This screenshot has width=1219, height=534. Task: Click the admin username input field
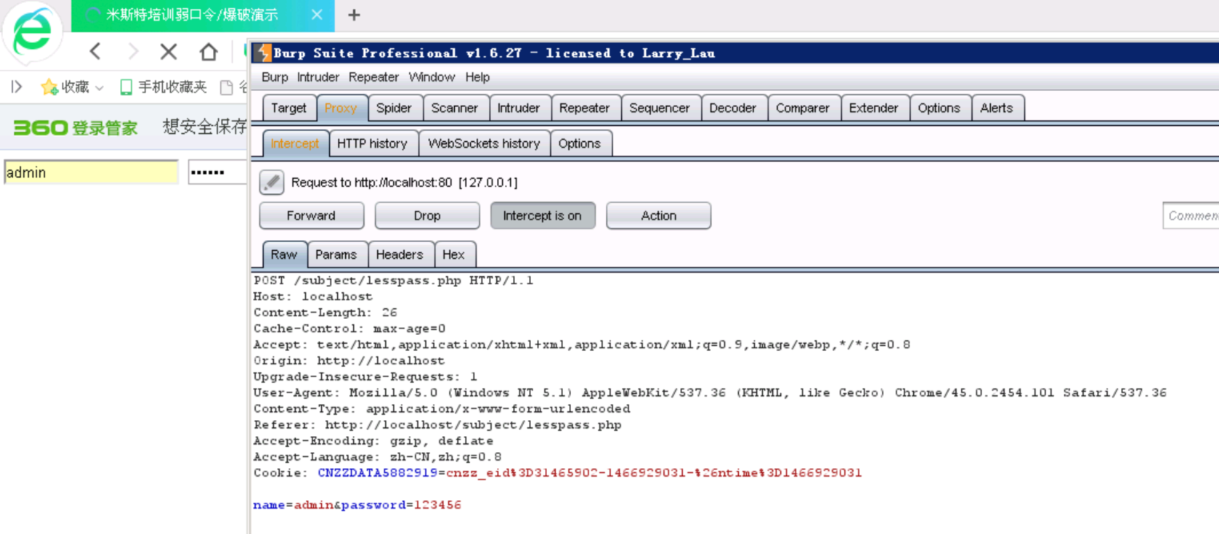[90, 172]
